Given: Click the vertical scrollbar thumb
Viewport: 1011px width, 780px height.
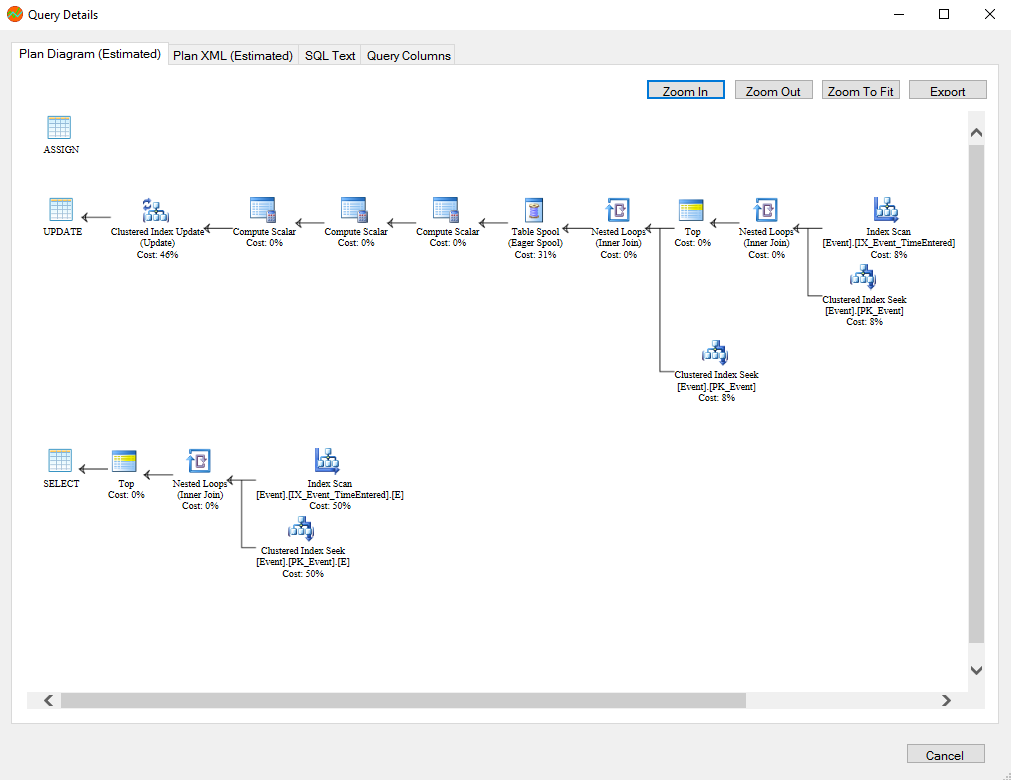Looking at the screenshot, I should (976, 394).
